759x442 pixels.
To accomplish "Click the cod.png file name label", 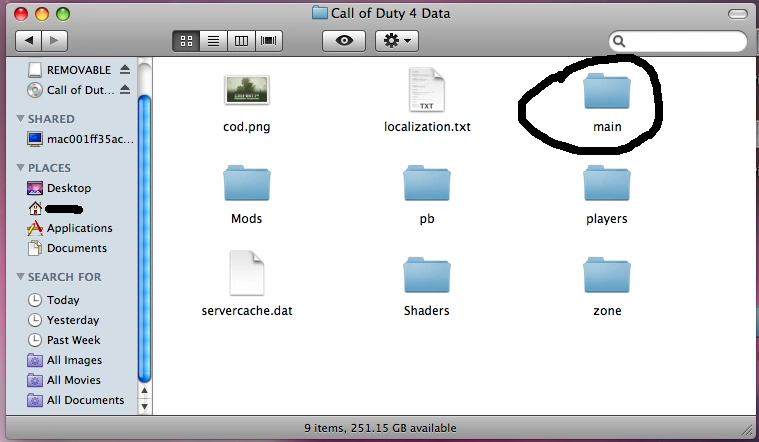I will (x=247, y=127).
